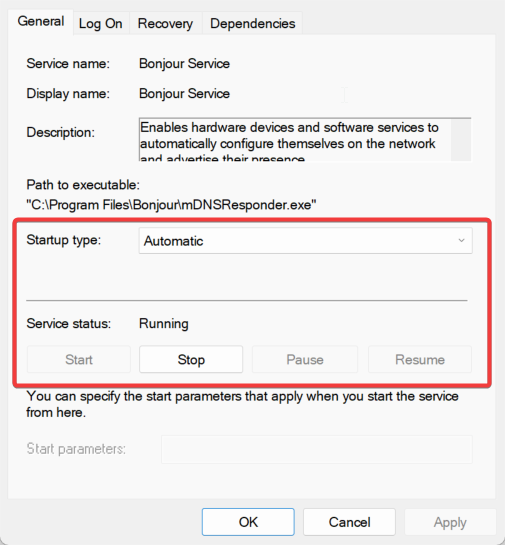
Task: Open the Log On tab
Action: coord(100,24)
